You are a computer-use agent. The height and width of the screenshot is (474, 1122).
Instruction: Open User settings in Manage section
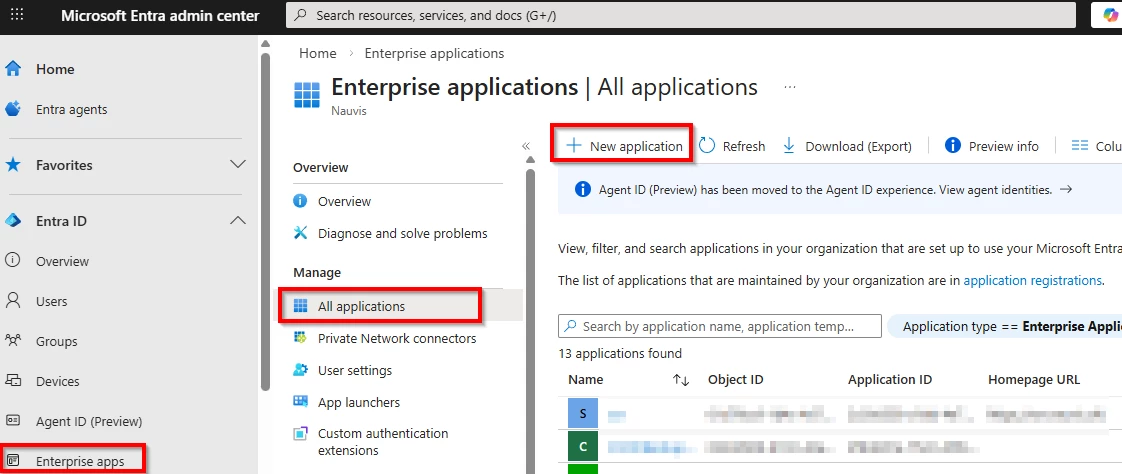pyautogui.click(x=354, y=370)
